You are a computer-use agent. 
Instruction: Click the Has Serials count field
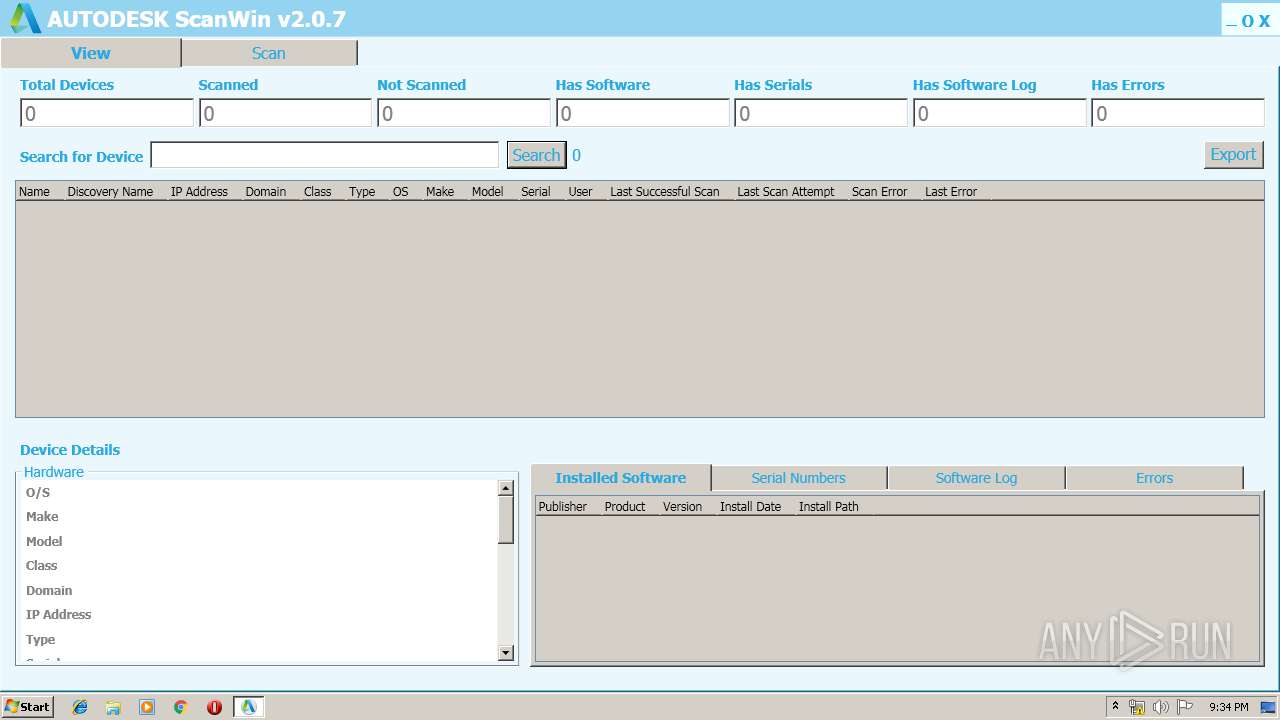click(x=821, y=114)
